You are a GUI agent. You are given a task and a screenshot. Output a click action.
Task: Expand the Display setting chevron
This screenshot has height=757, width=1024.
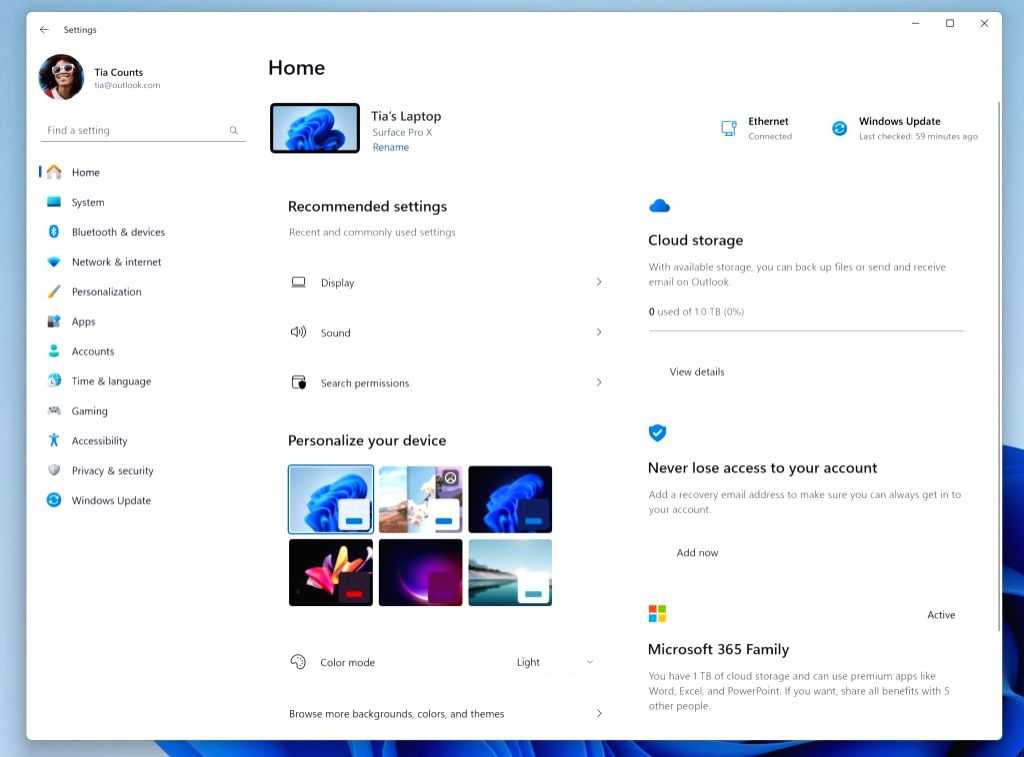coord(599,282)
